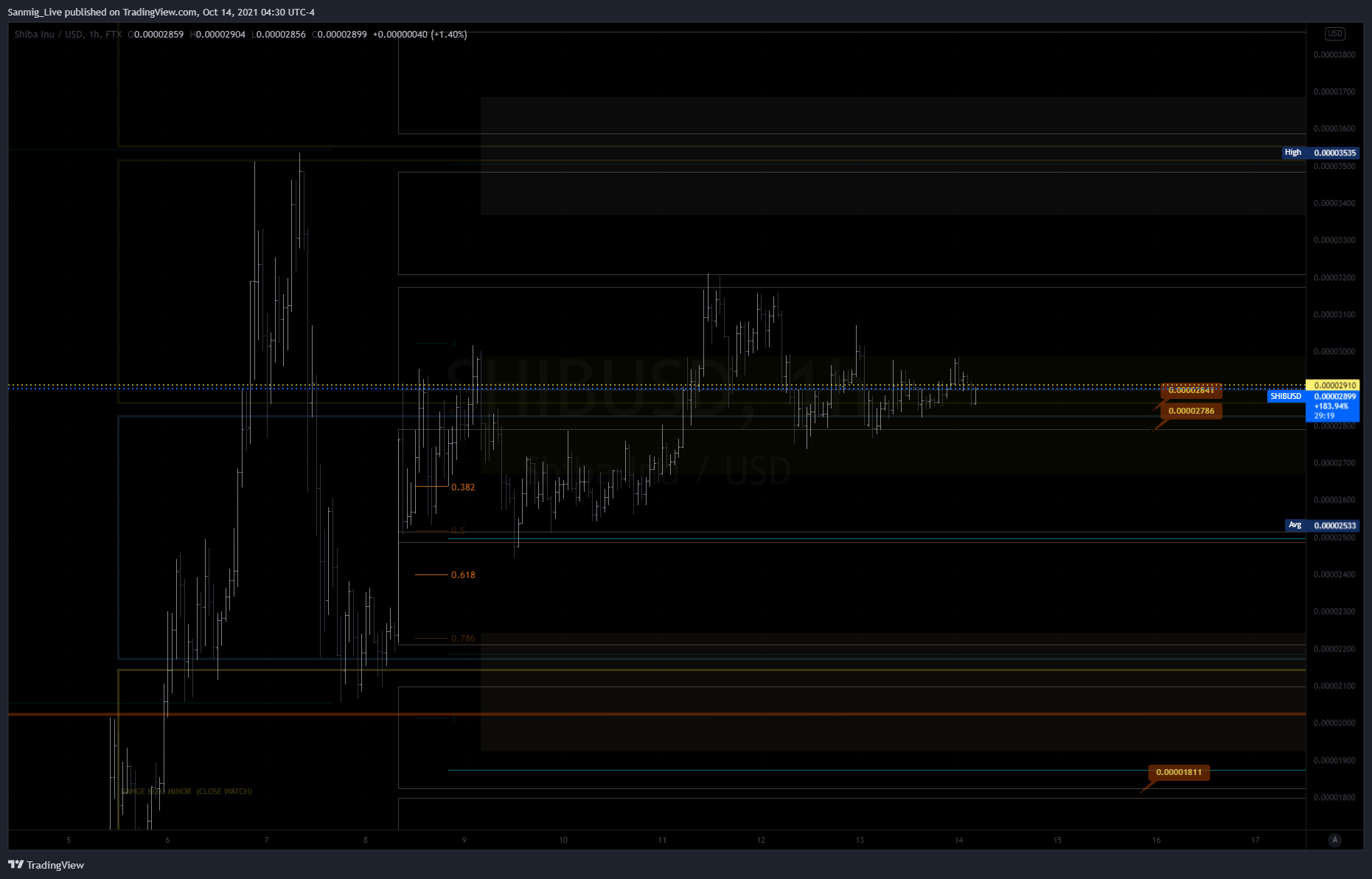The image size is (1372, 879).
Task: Click the +183.94% change readout
Action: [x=1331, y=406]
